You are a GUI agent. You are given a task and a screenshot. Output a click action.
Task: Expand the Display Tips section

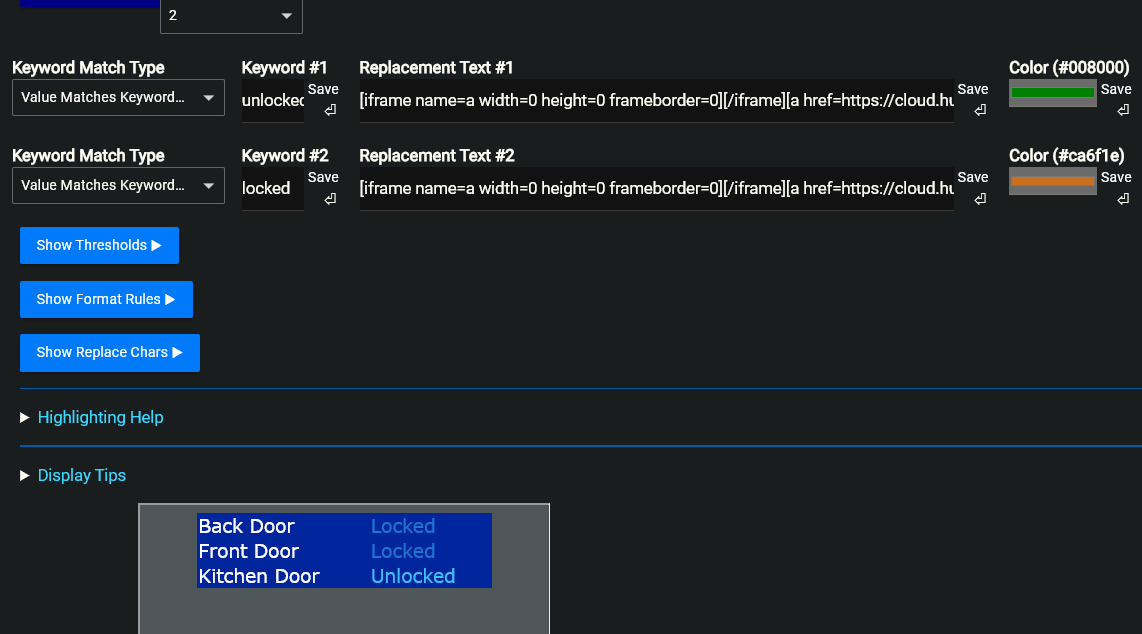point(82,475)
